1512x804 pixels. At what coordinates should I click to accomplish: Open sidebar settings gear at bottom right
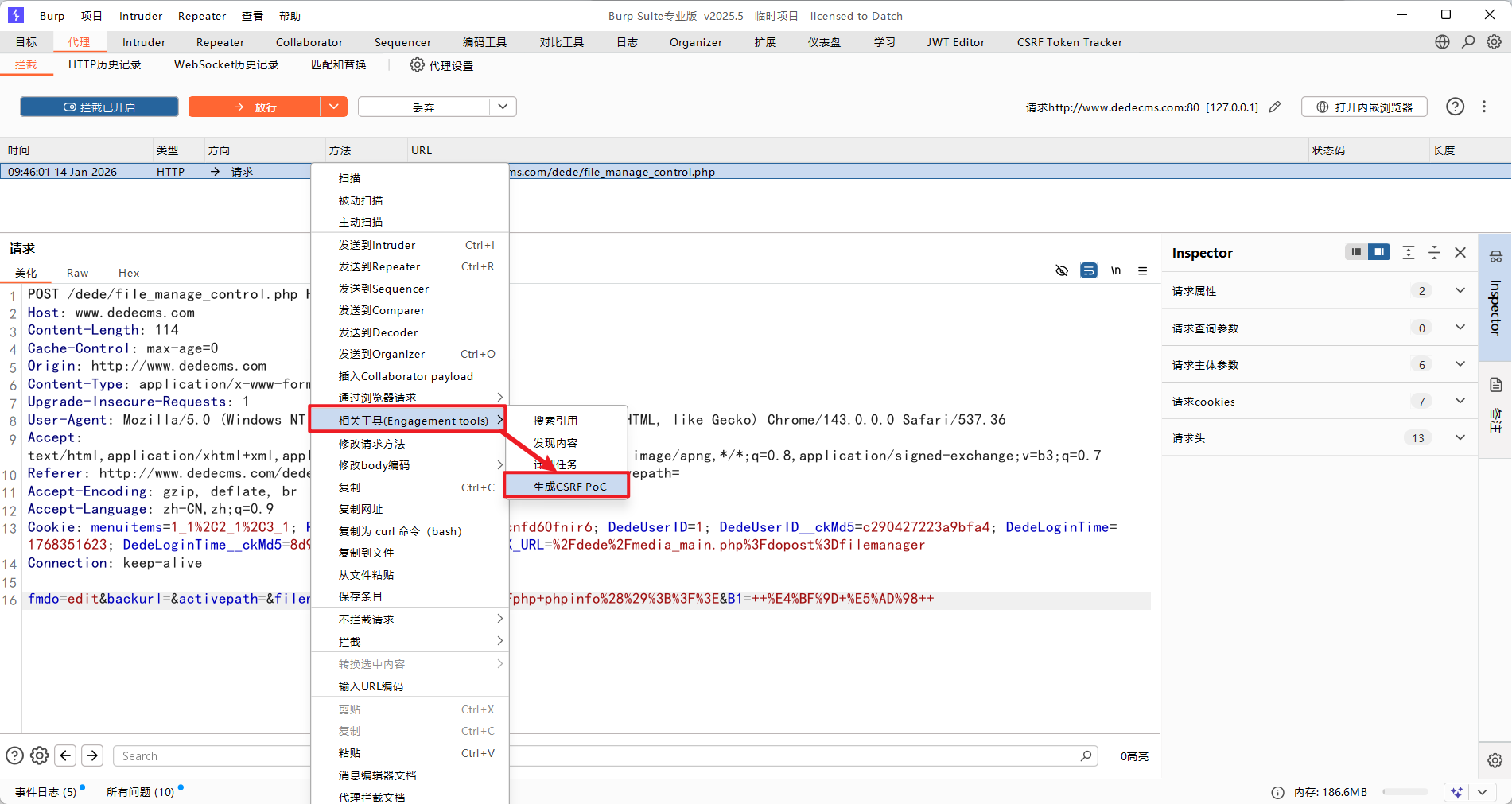pos(1495,760)
